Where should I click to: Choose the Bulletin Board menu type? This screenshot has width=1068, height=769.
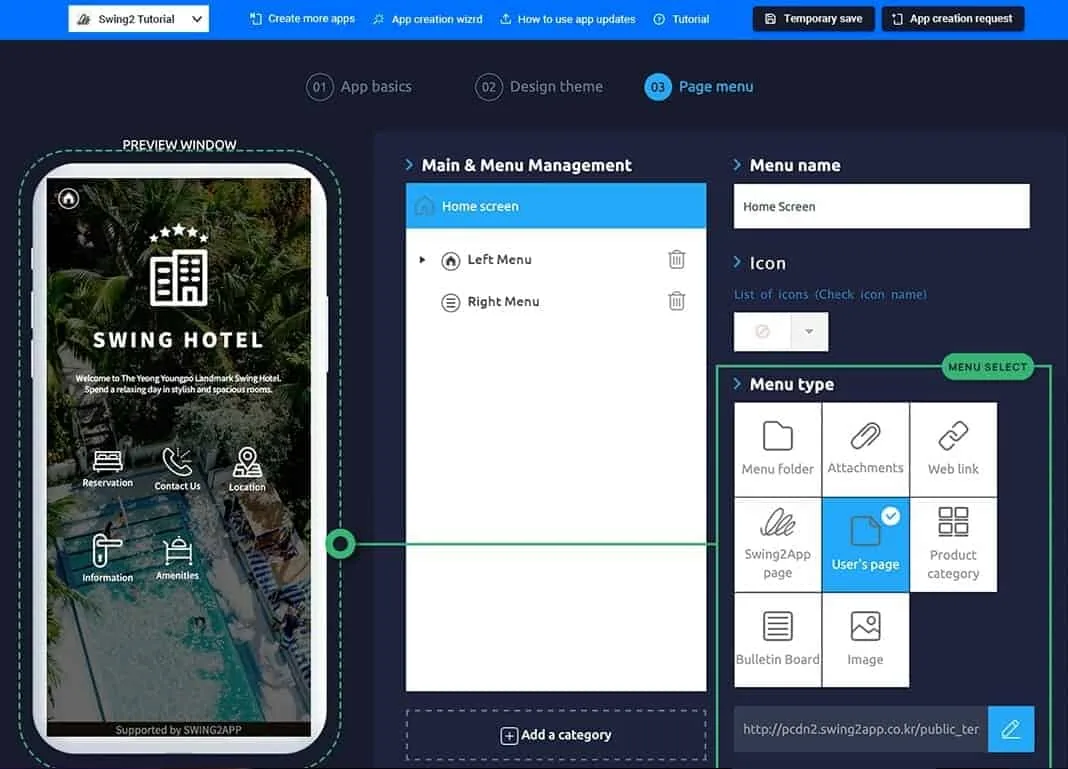(777, 639)
